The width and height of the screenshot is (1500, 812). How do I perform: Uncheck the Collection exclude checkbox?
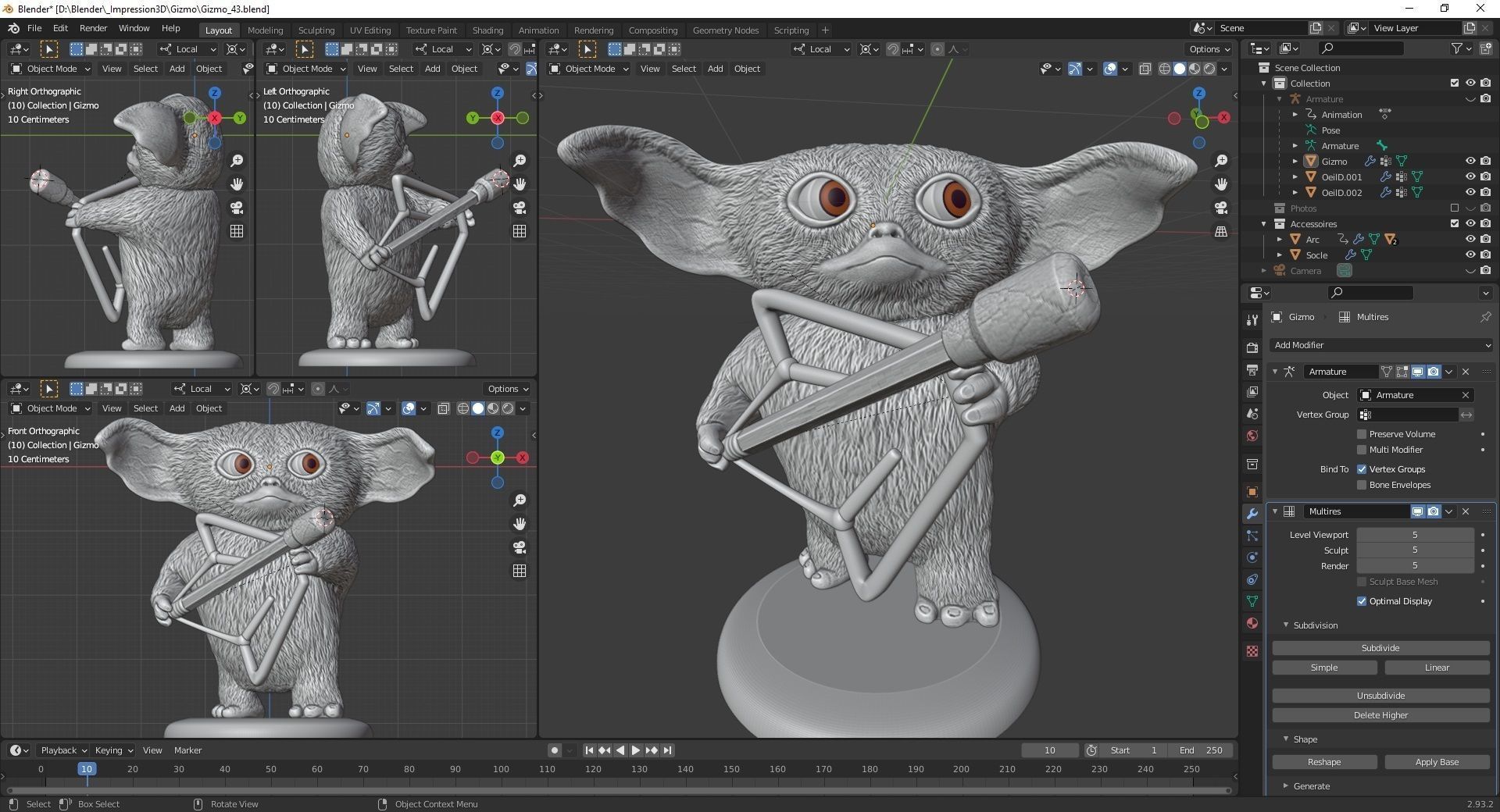coord(1454,83)
